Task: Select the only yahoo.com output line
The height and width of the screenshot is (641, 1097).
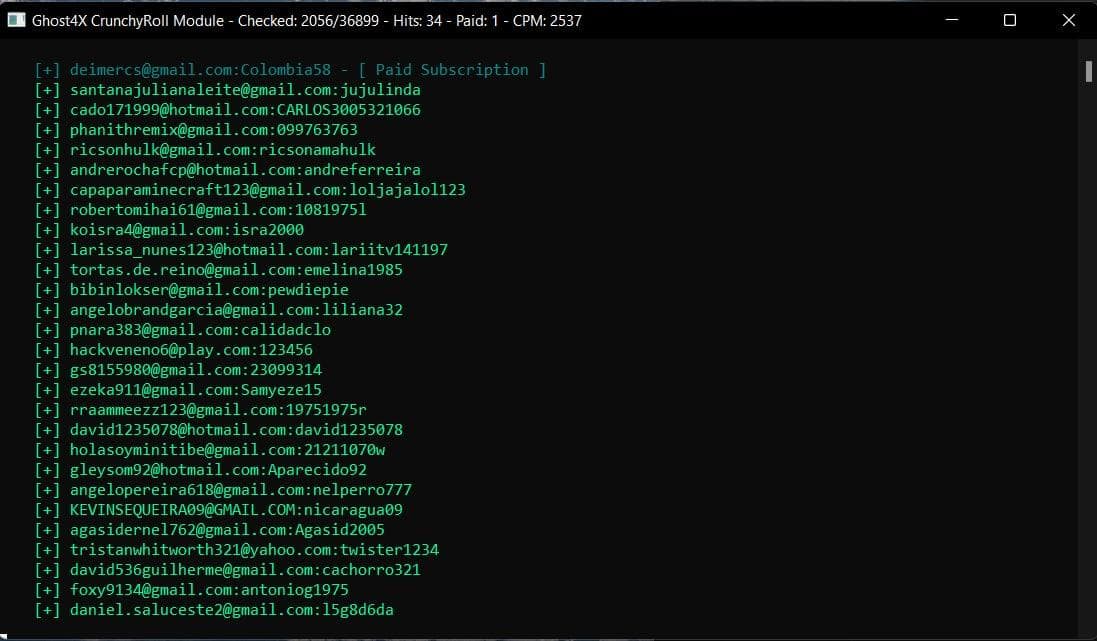Action: (x=254, y=550)
